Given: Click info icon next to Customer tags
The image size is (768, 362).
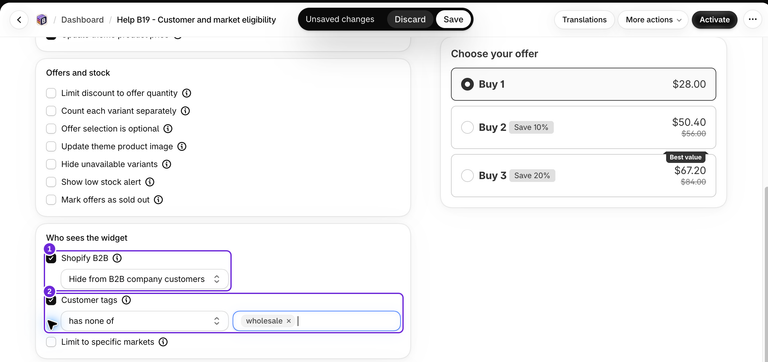Looking at the screenshot, I should tap(126, 300).
